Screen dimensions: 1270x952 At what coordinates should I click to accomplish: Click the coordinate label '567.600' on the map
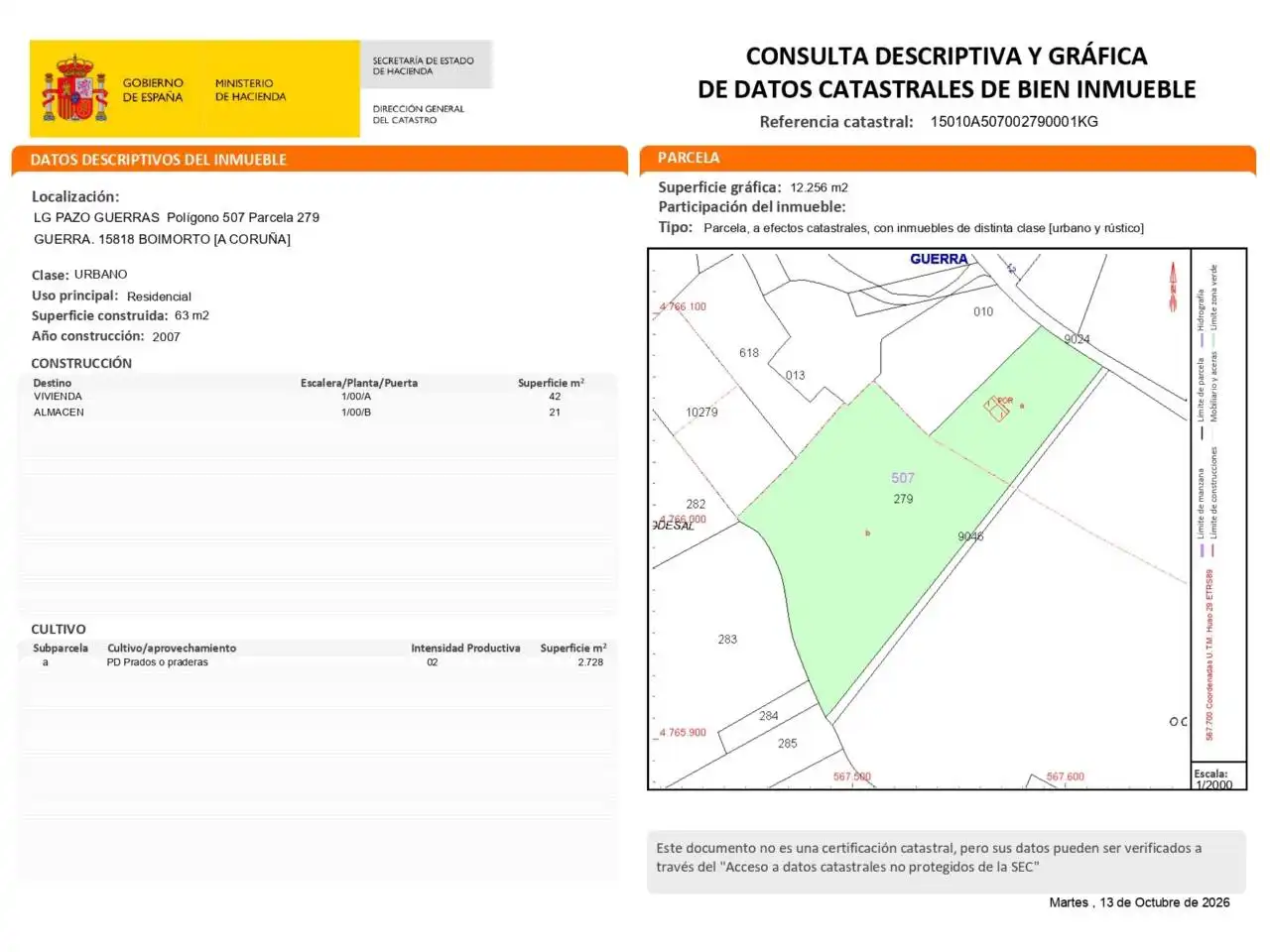click(x=1066, y=777)
